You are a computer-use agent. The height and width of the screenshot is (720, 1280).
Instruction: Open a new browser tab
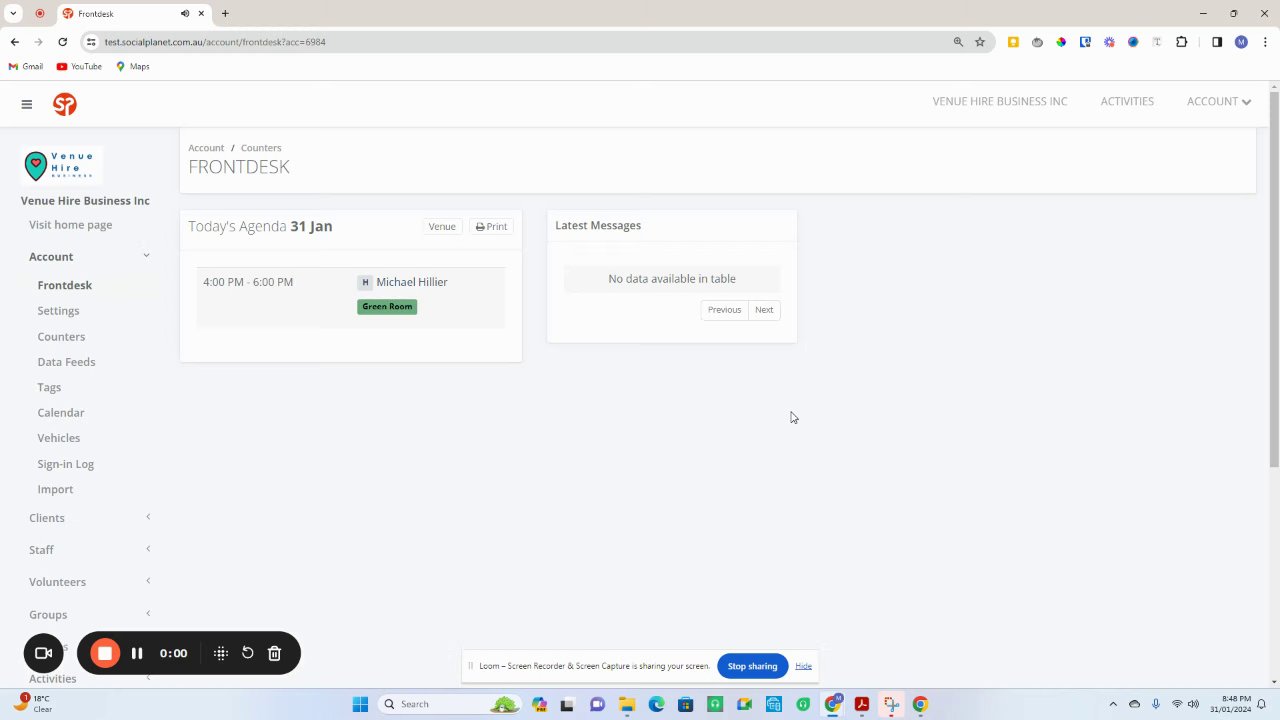[225, 14]
